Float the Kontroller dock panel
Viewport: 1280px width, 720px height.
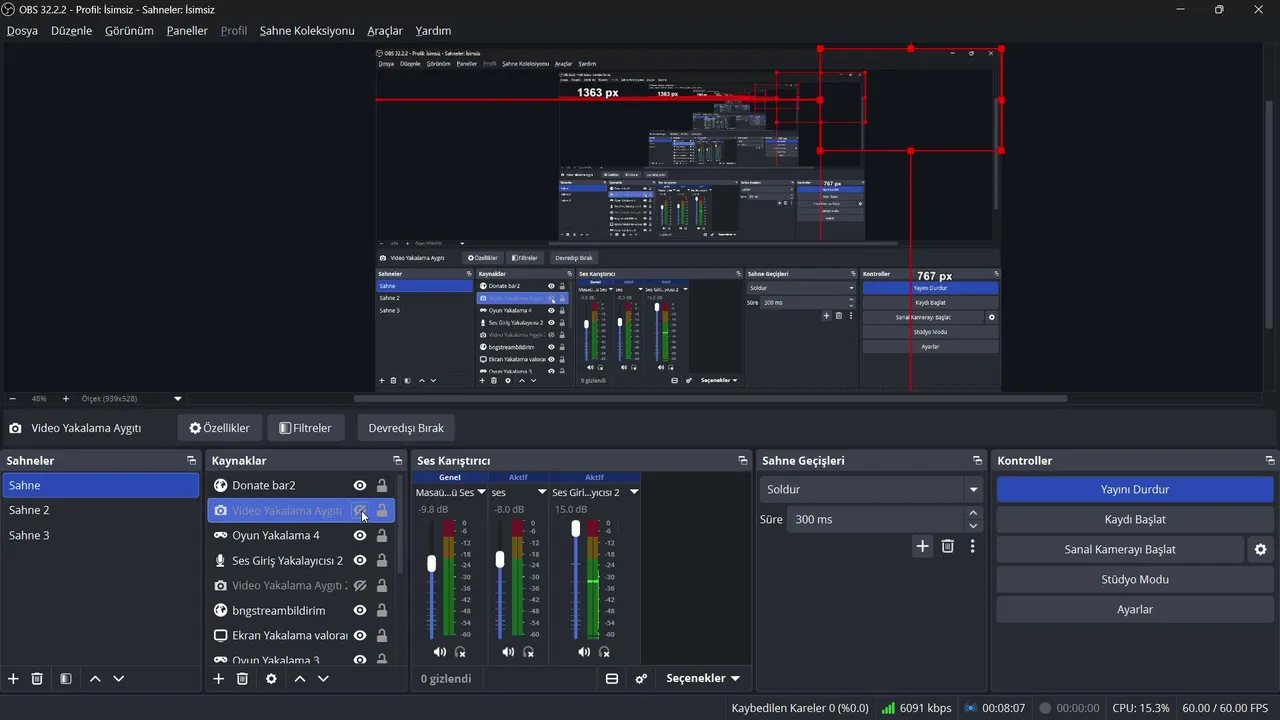tap(1270, 461)
